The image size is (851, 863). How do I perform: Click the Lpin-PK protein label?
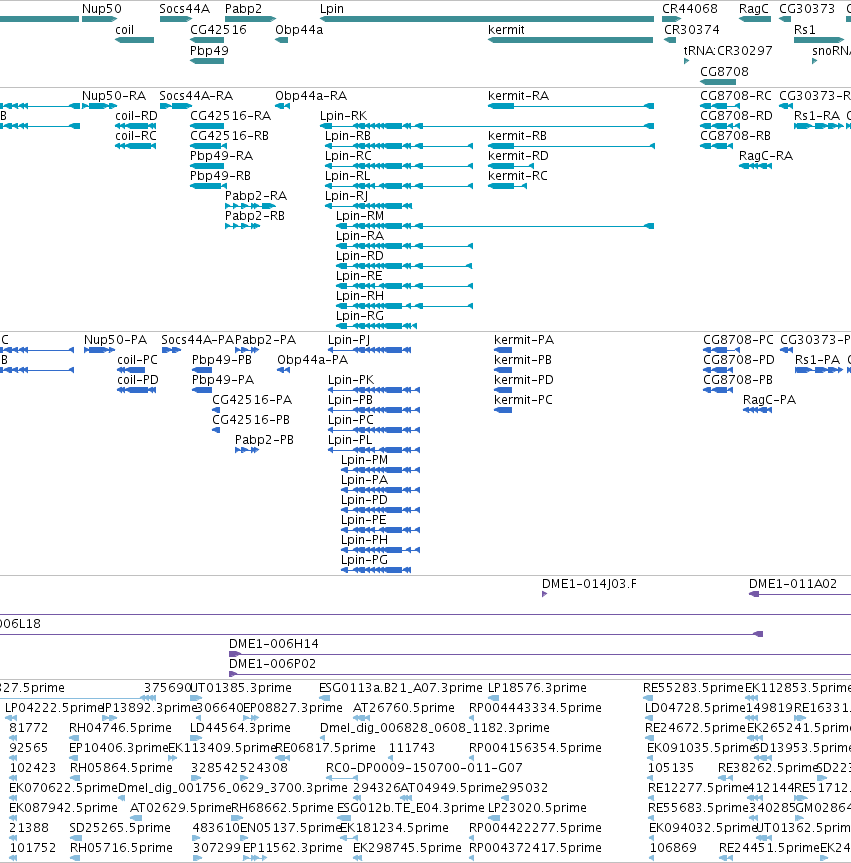pyautogui.click(x=351, y=380)
